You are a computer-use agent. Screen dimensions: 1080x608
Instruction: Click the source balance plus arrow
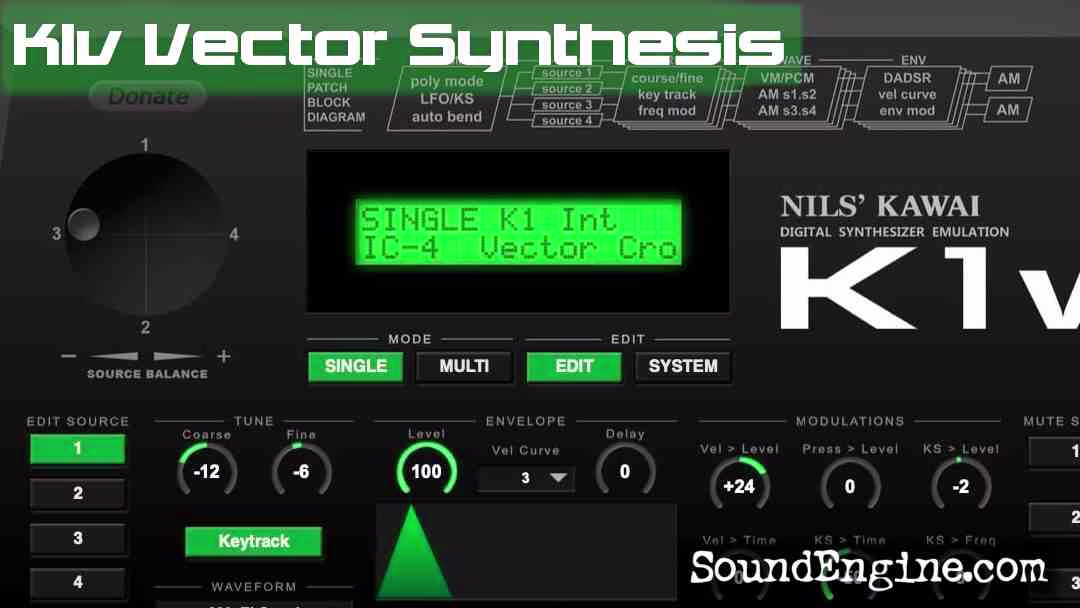(x=178, y=356)
